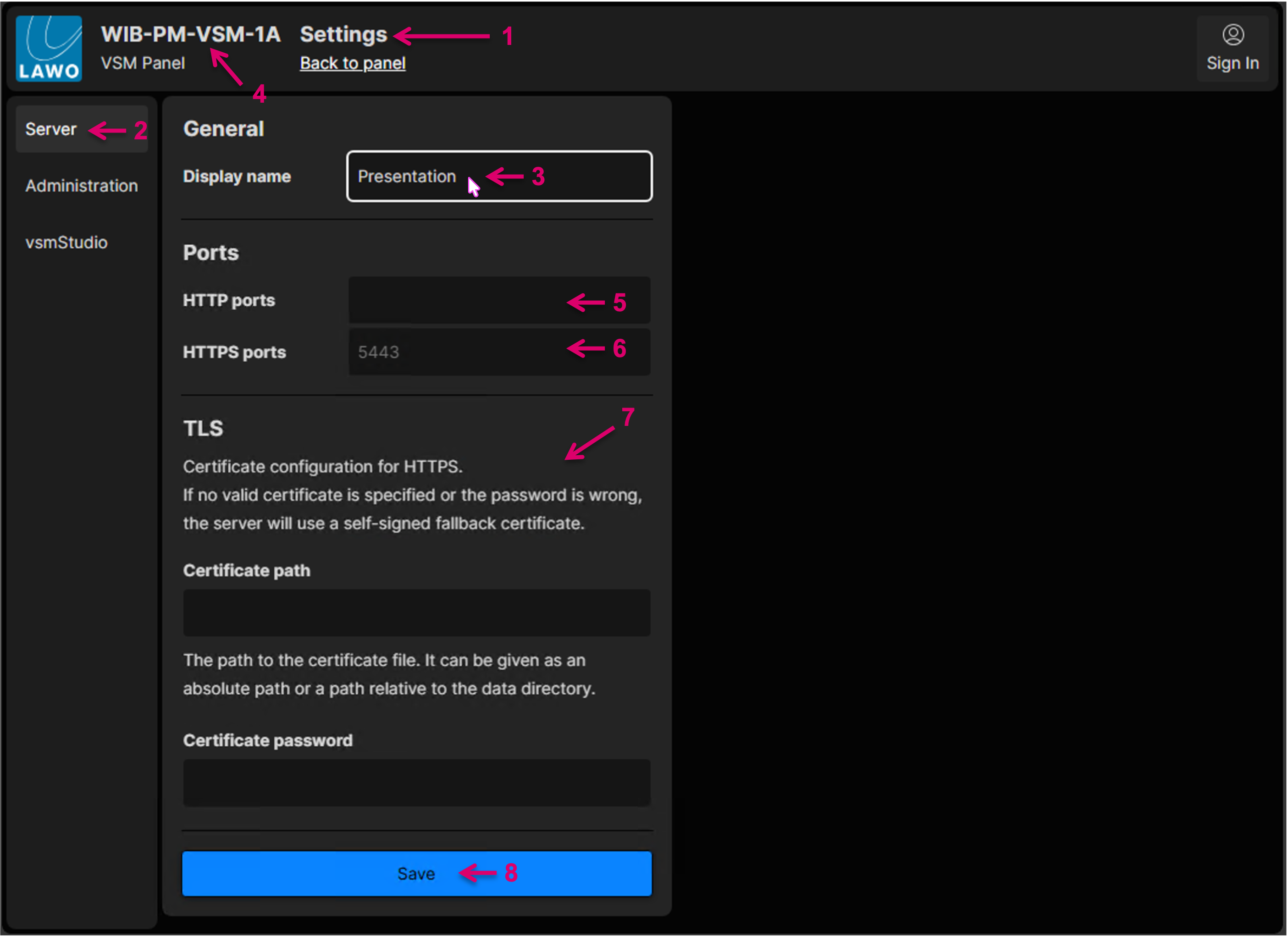
Task: Click the Ports section heading
Action: [x=210, y=253]
